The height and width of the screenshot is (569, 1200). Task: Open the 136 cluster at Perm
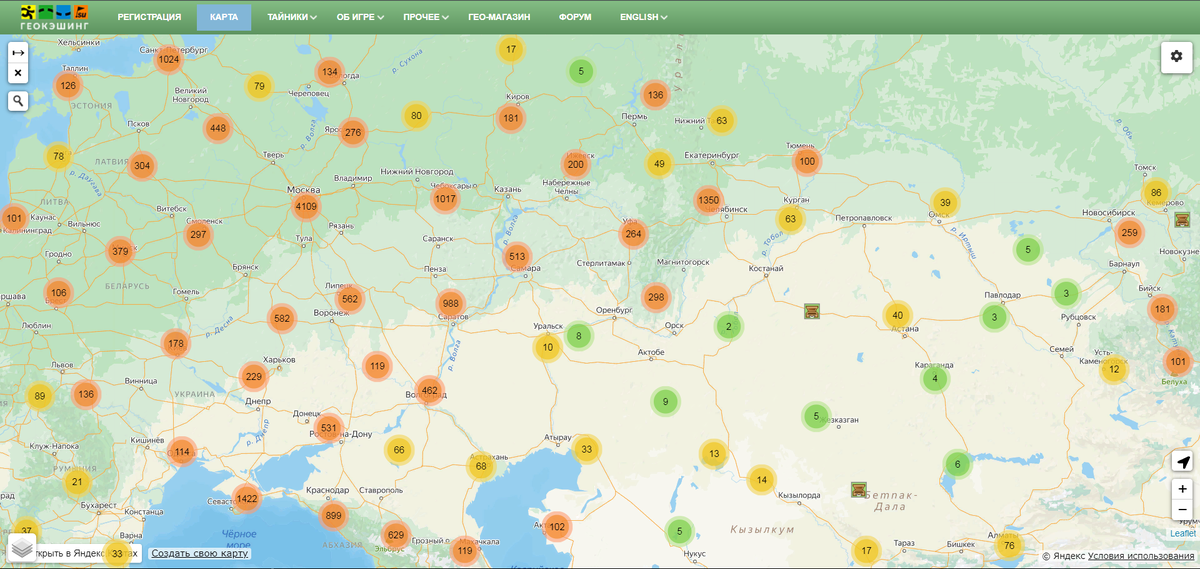coord(655,96)
